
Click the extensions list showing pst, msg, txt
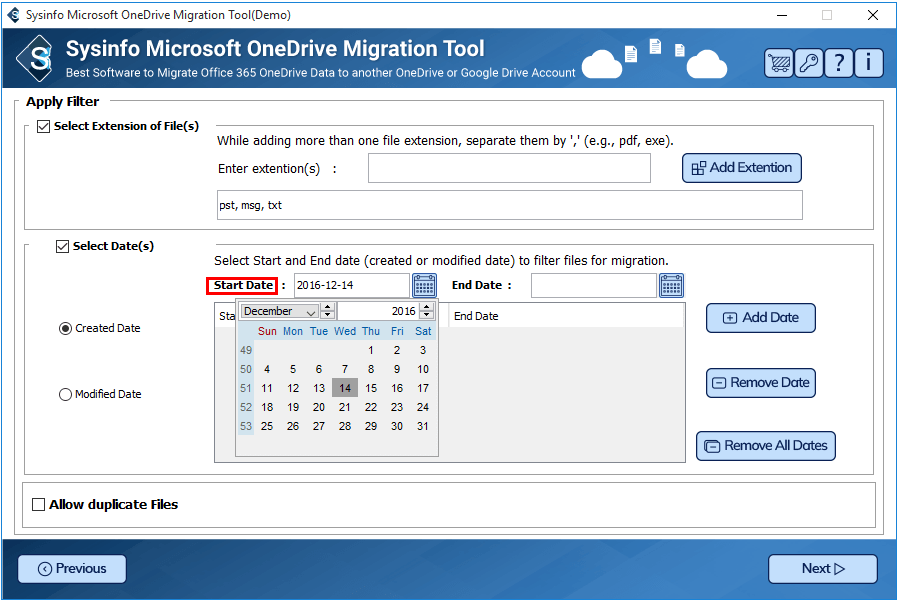tap(510, 205)
